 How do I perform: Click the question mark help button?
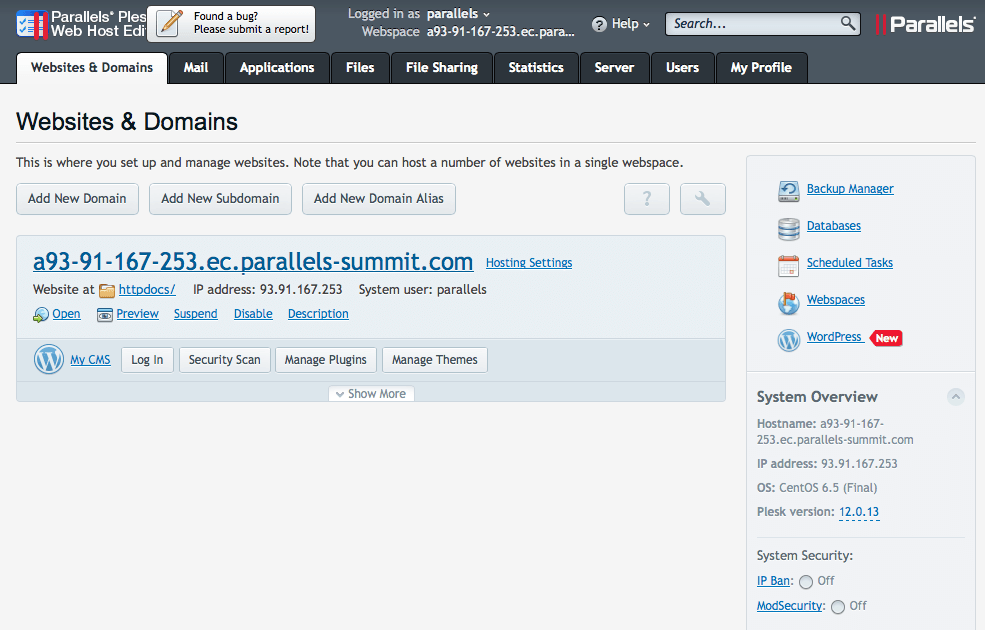(x=646, y=199)
